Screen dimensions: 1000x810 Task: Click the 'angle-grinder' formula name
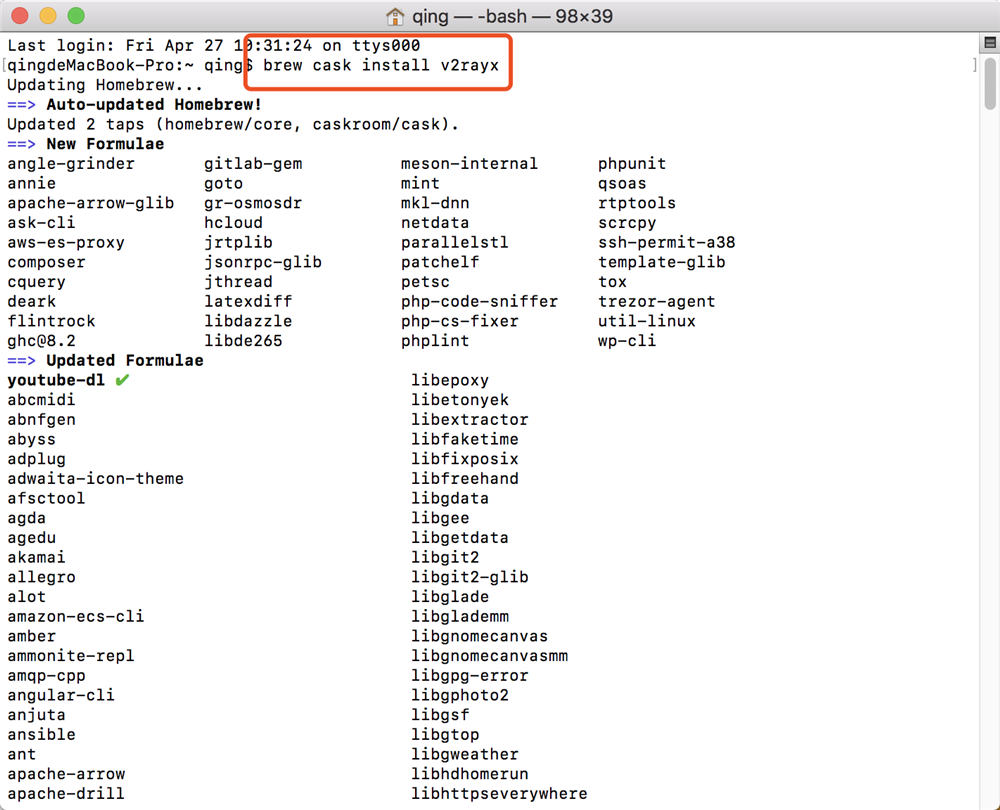(71, 164)
